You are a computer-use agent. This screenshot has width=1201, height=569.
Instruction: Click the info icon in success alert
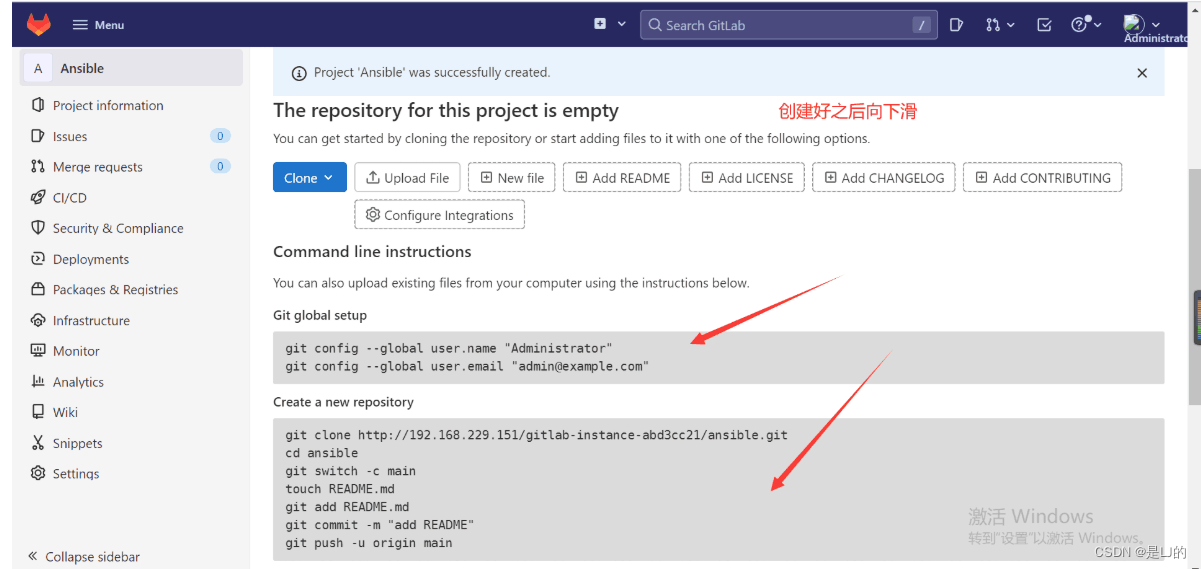298,73
